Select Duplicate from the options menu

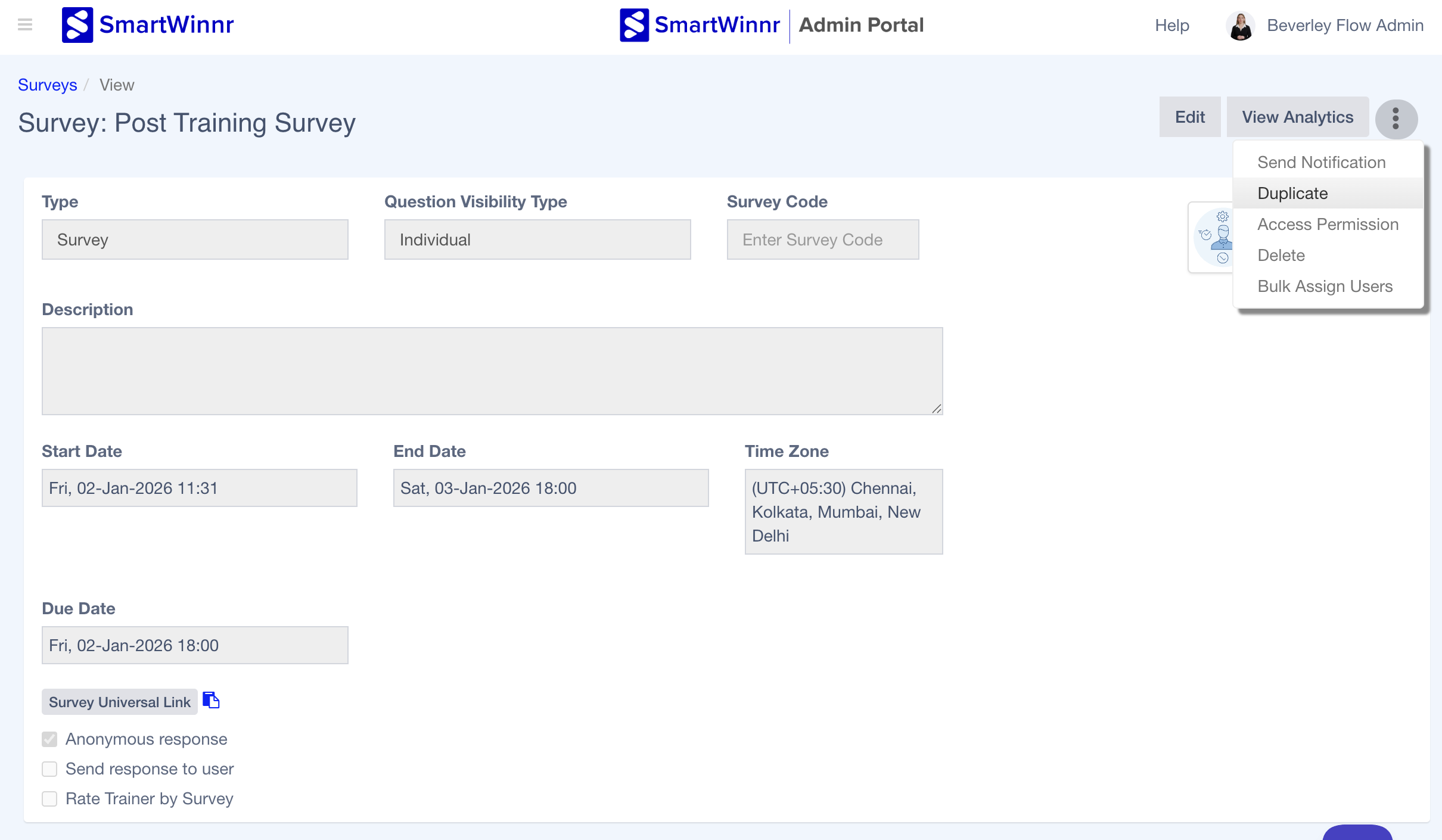1292,193
